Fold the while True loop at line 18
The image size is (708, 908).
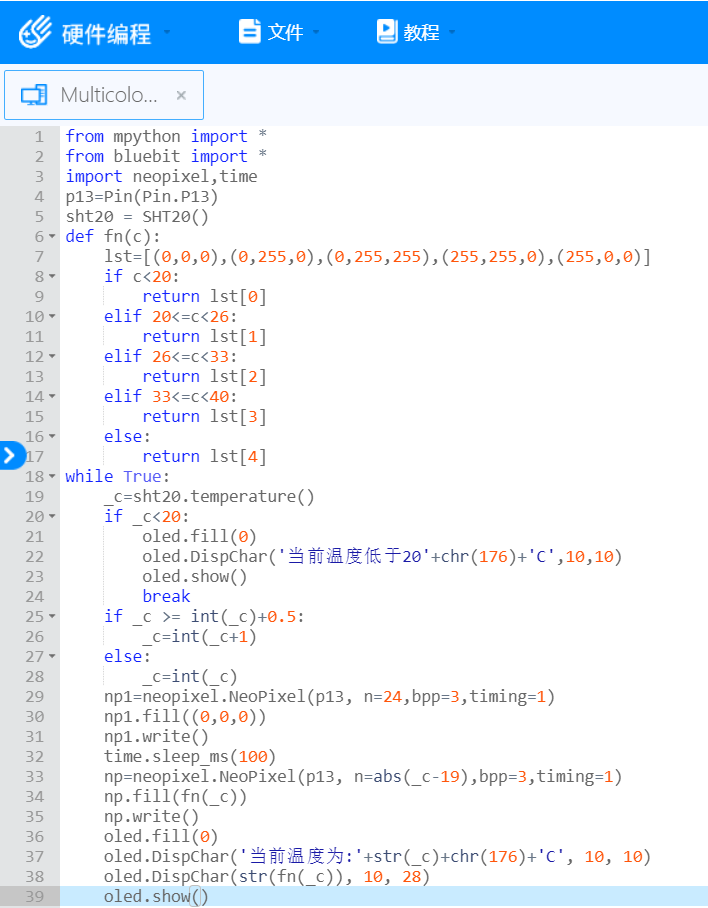coord(52,477)
